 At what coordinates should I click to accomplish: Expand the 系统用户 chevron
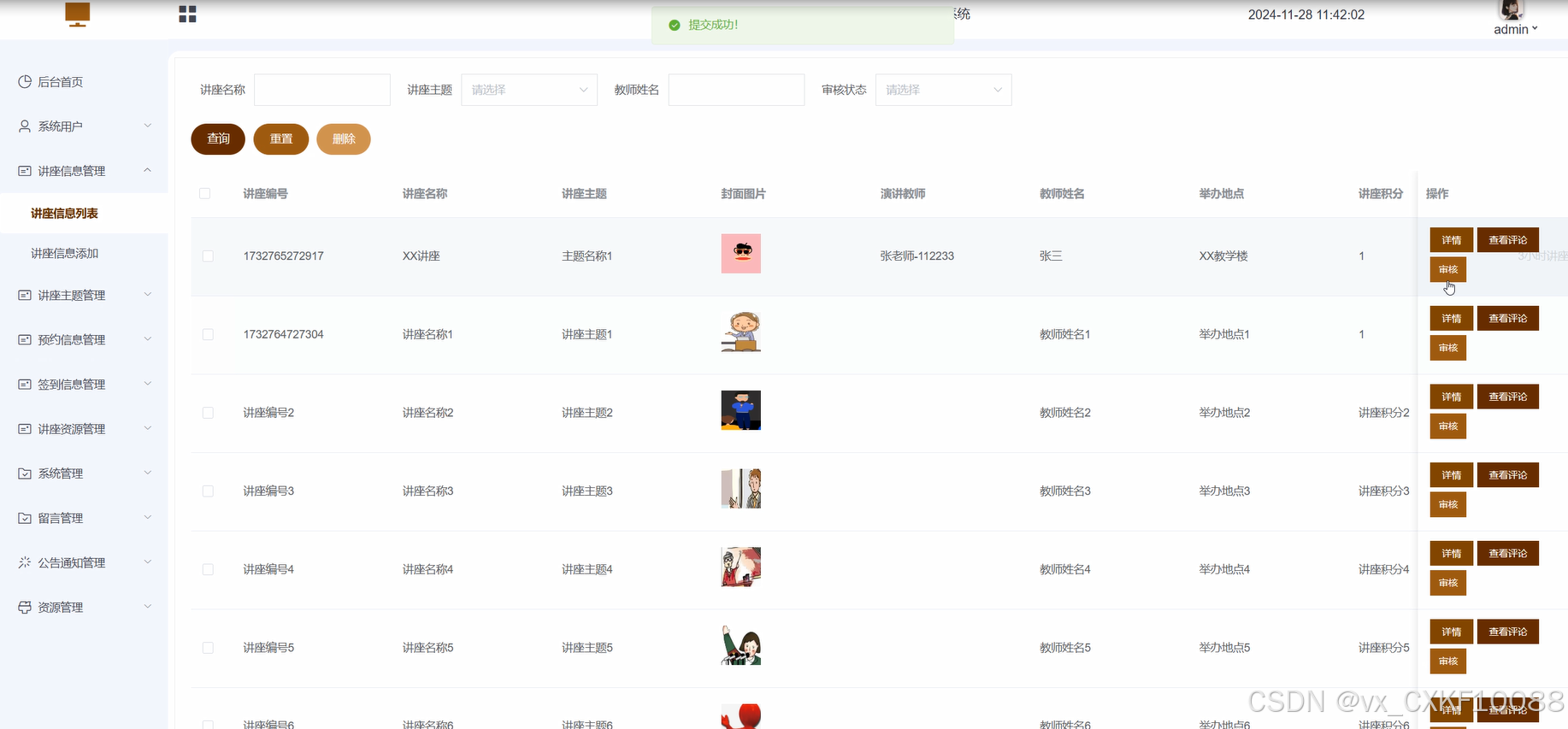click(147, 126)
